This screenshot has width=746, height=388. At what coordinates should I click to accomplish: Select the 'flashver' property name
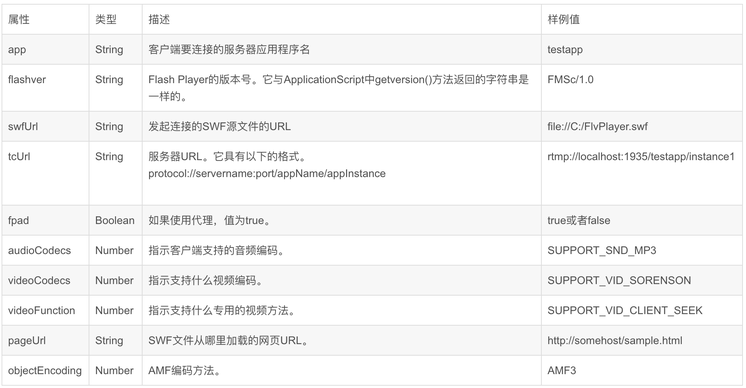pyautogui.click(x=27, y=79)
